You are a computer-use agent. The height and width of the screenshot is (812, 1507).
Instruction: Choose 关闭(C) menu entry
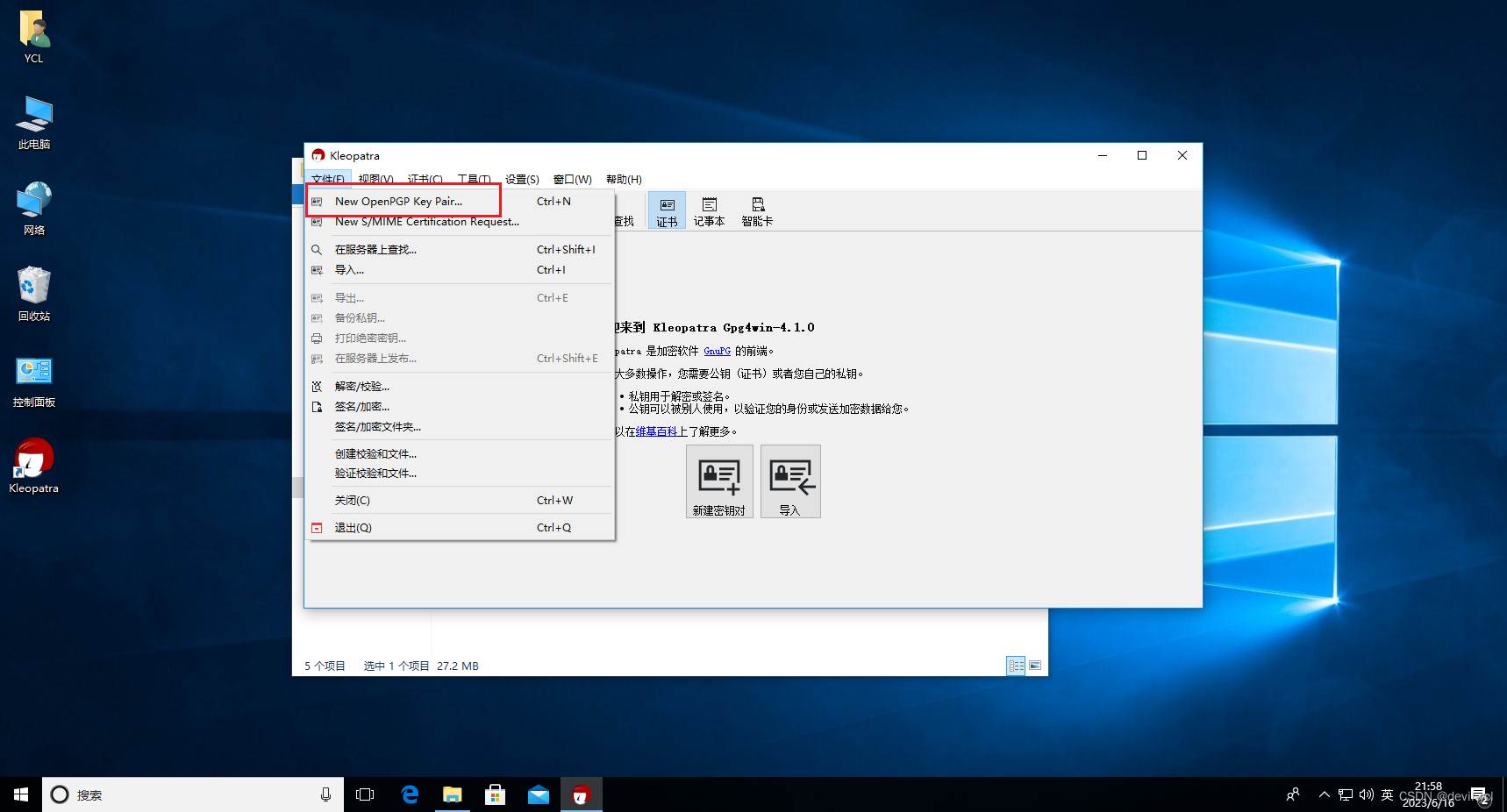click(460, 501)
